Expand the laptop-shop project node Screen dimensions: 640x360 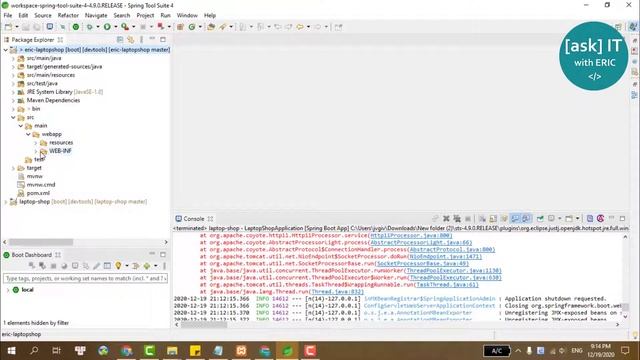6,202
